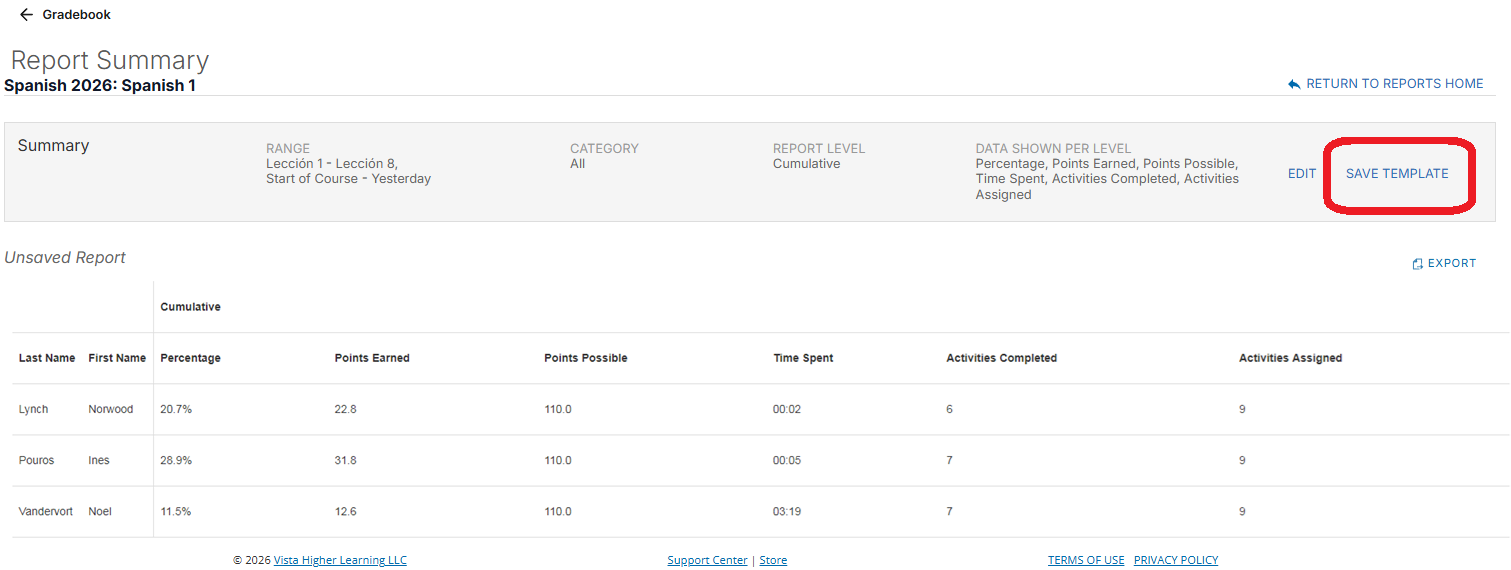Open PRIVACY POLICY link
Screen dimensions: 1511x570
pos(1176,561)
